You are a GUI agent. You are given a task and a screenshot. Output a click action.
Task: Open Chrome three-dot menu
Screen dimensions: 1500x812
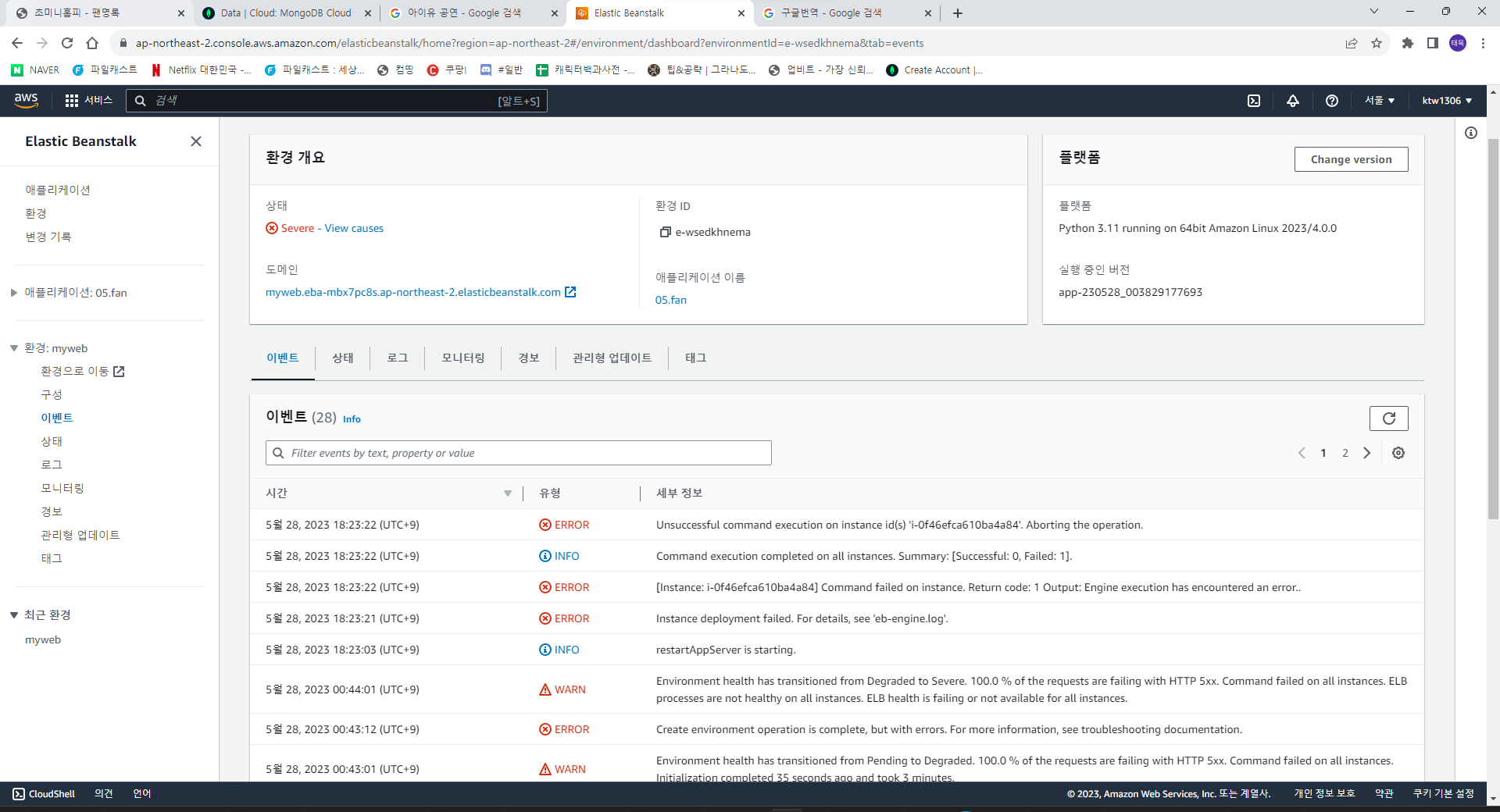pos(1483,43)
